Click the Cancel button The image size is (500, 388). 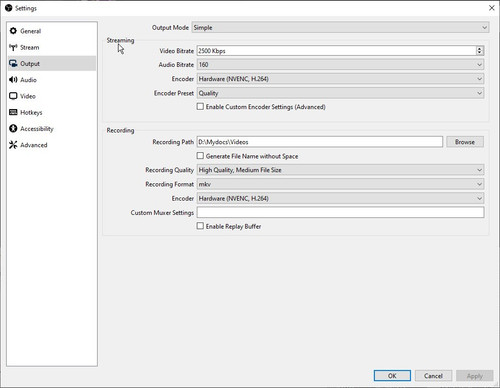point(433,376)
